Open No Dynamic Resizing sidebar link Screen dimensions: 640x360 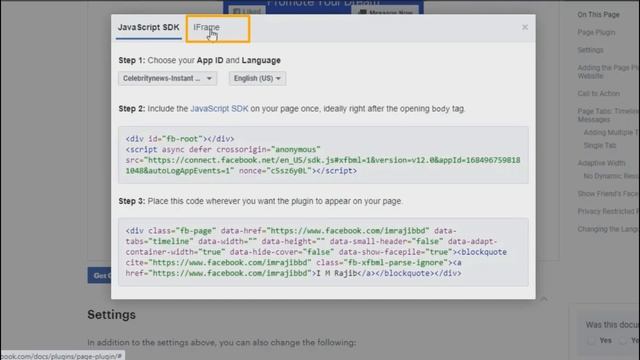(x=611, y=176)
